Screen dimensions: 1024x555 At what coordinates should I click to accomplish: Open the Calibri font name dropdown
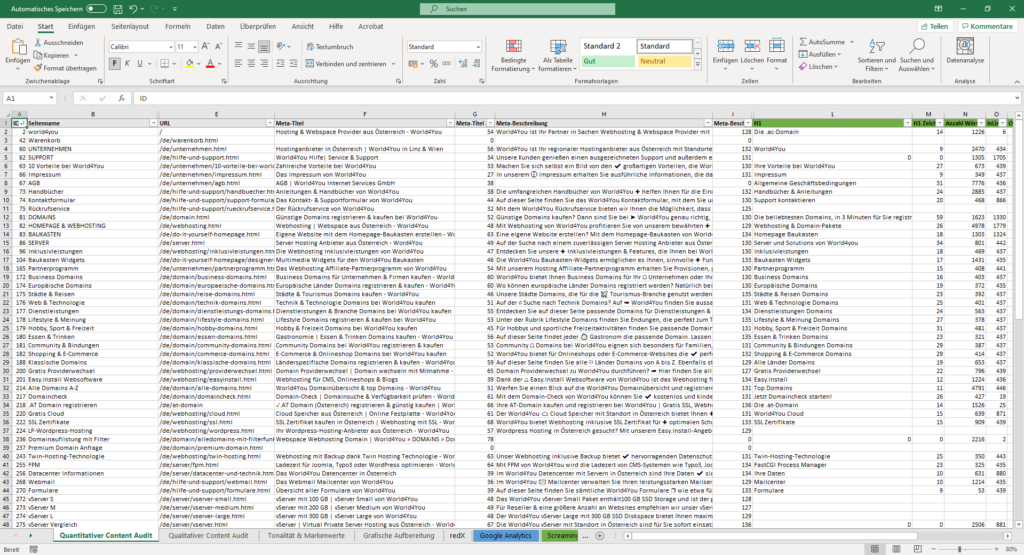coord(170,47)
